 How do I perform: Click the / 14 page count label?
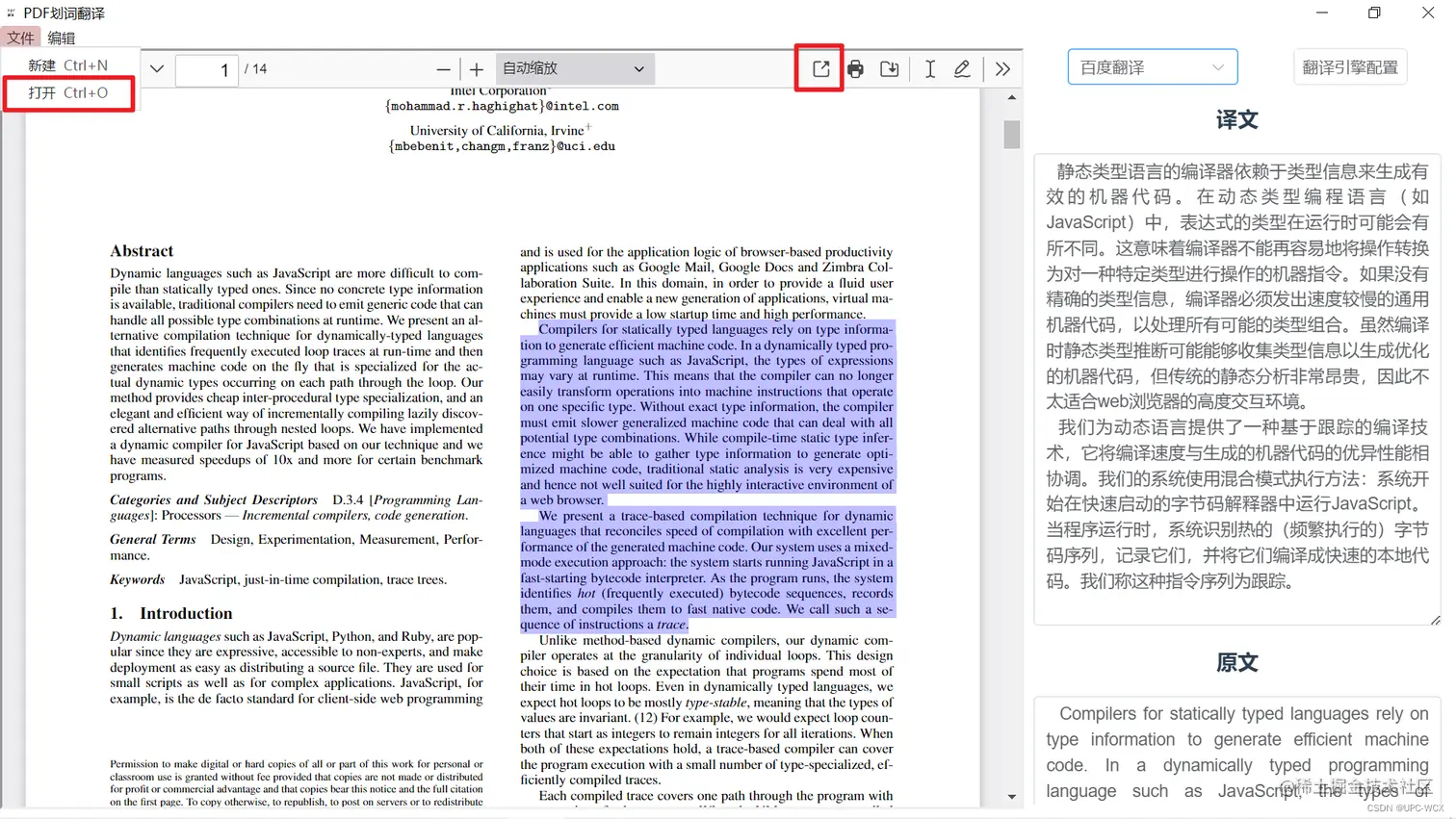tap(256, 69)
